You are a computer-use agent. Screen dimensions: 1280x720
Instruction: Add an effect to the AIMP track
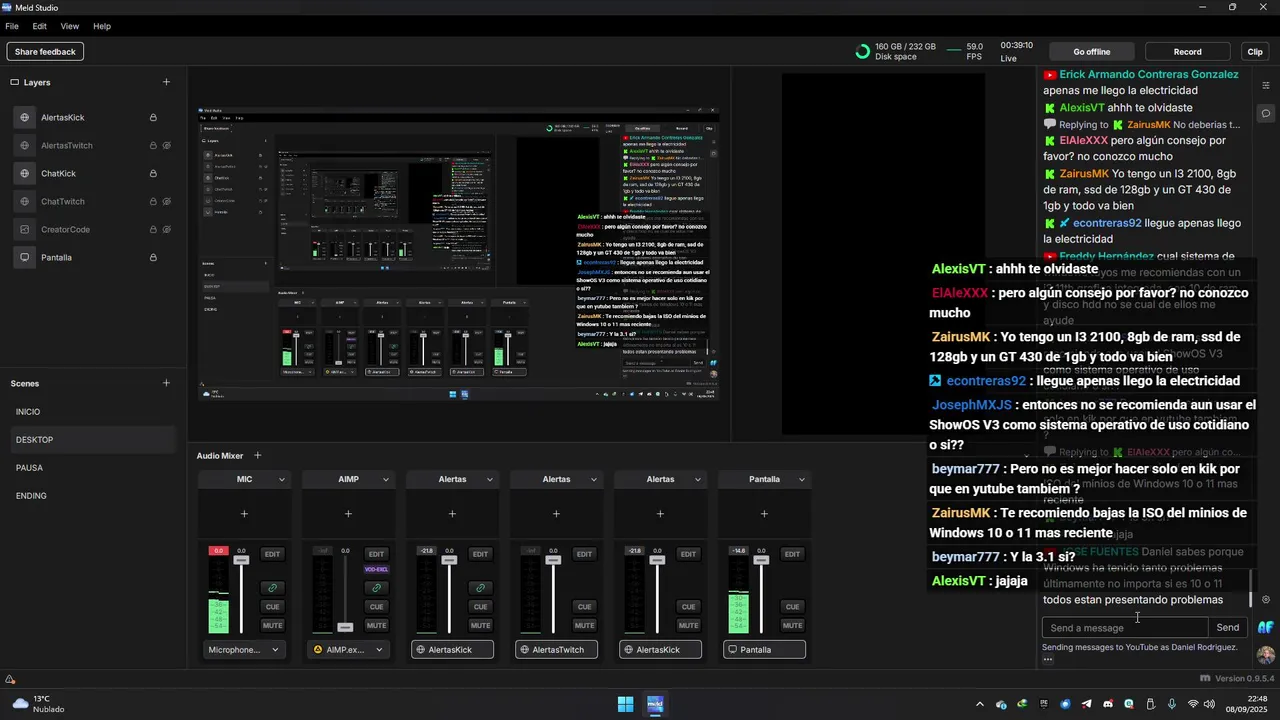348,514
